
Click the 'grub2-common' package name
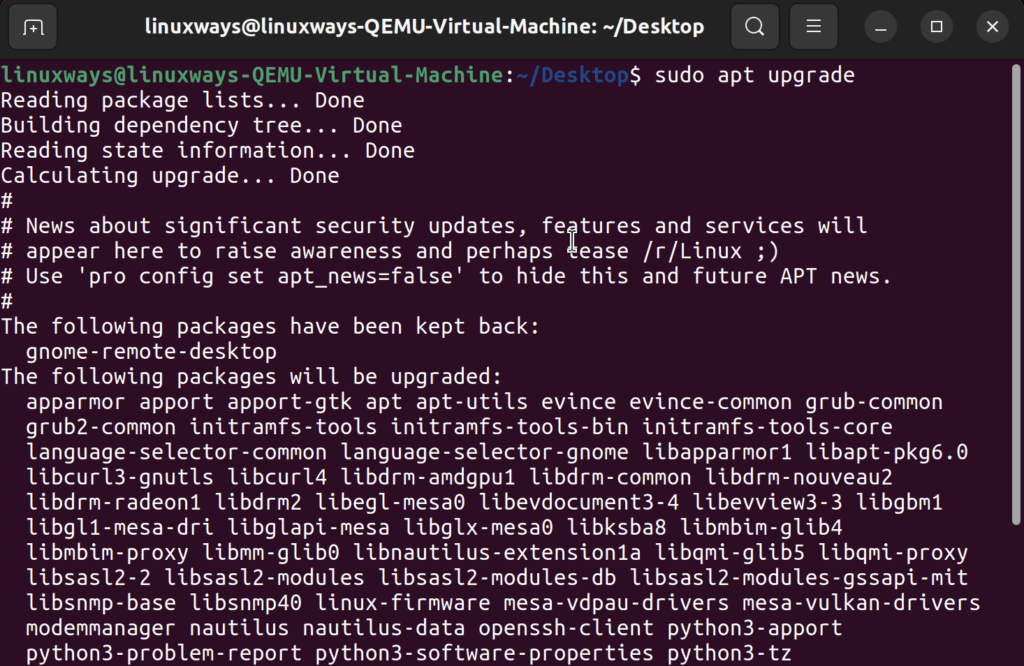pos(101,427)
